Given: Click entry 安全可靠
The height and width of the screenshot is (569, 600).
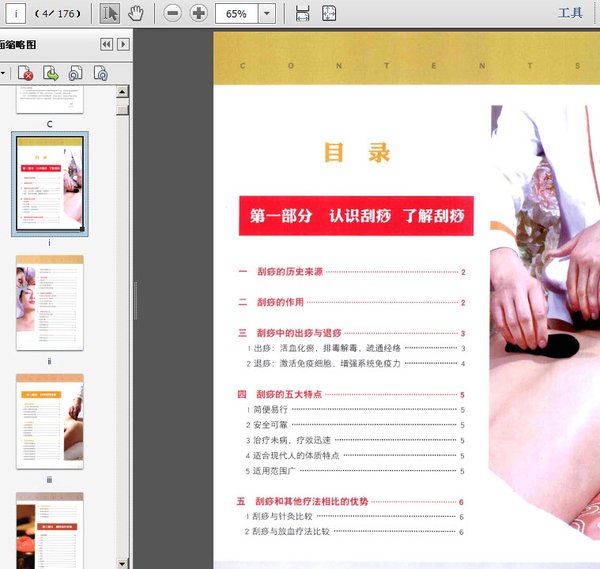Looking at the screenshot, I should click(x=270, y=425).
